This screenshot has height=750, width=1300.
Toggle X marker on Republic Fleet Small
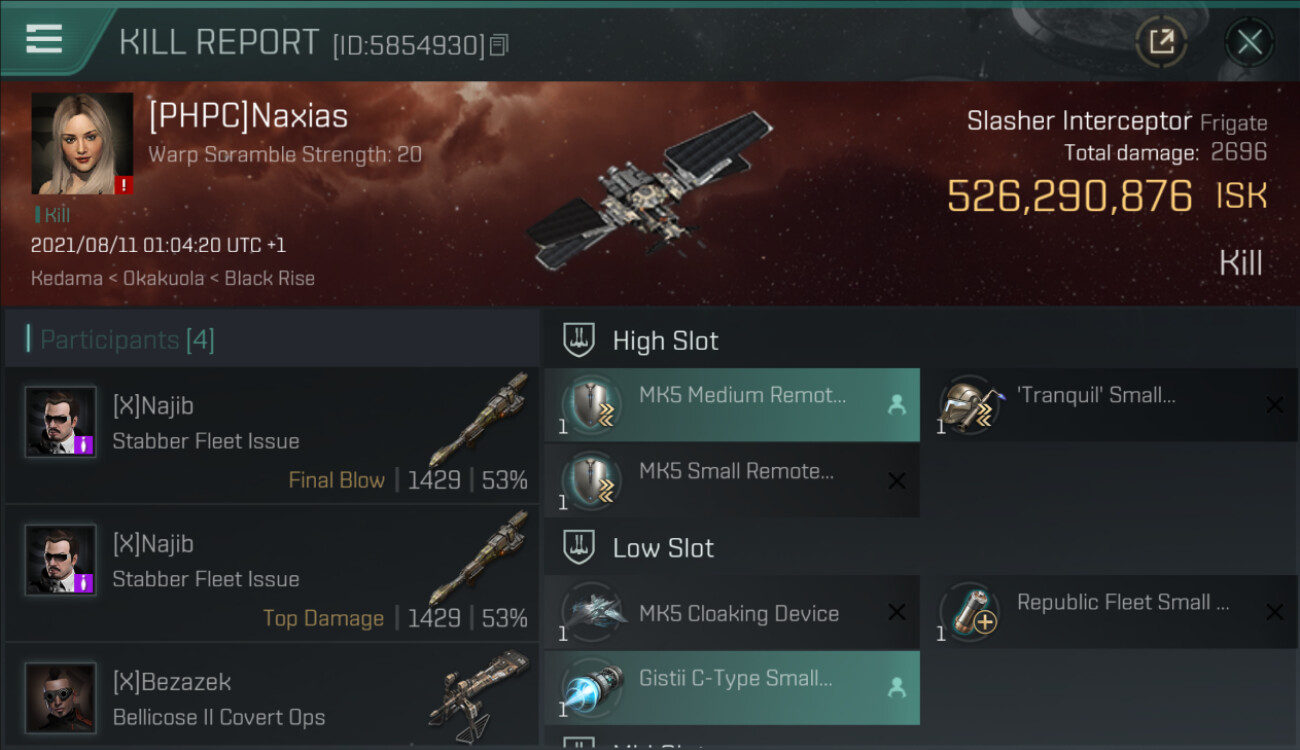1274,612
